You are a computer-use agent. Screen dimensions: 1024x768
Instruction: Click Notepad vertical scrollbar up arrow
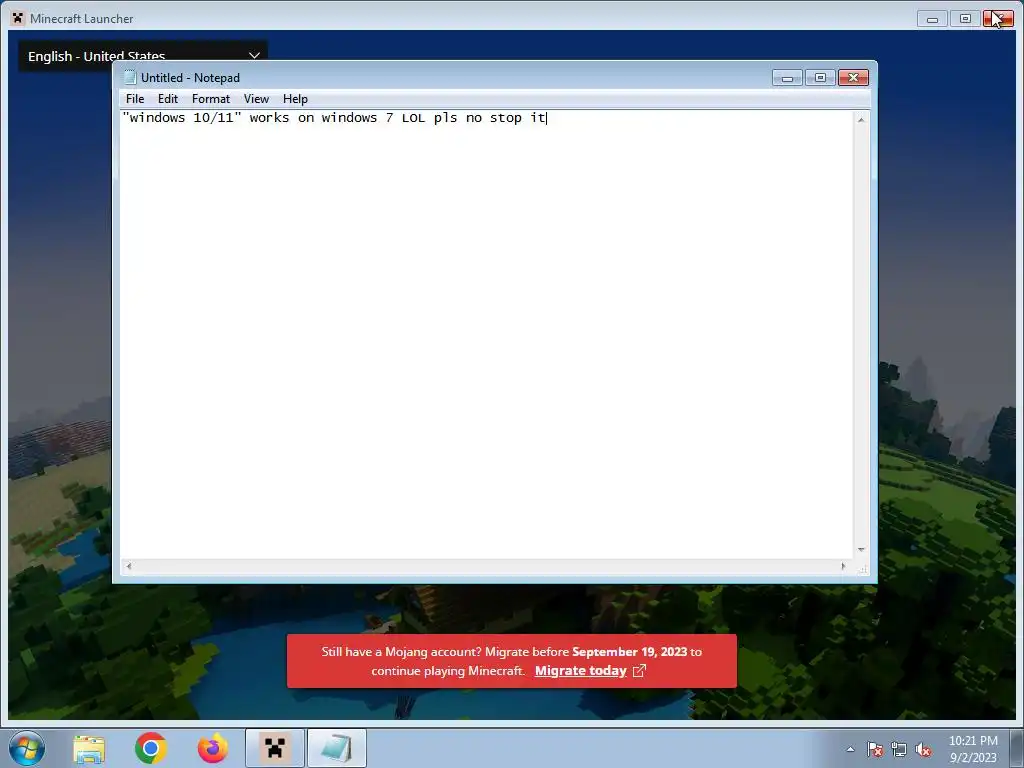(861, 120)
